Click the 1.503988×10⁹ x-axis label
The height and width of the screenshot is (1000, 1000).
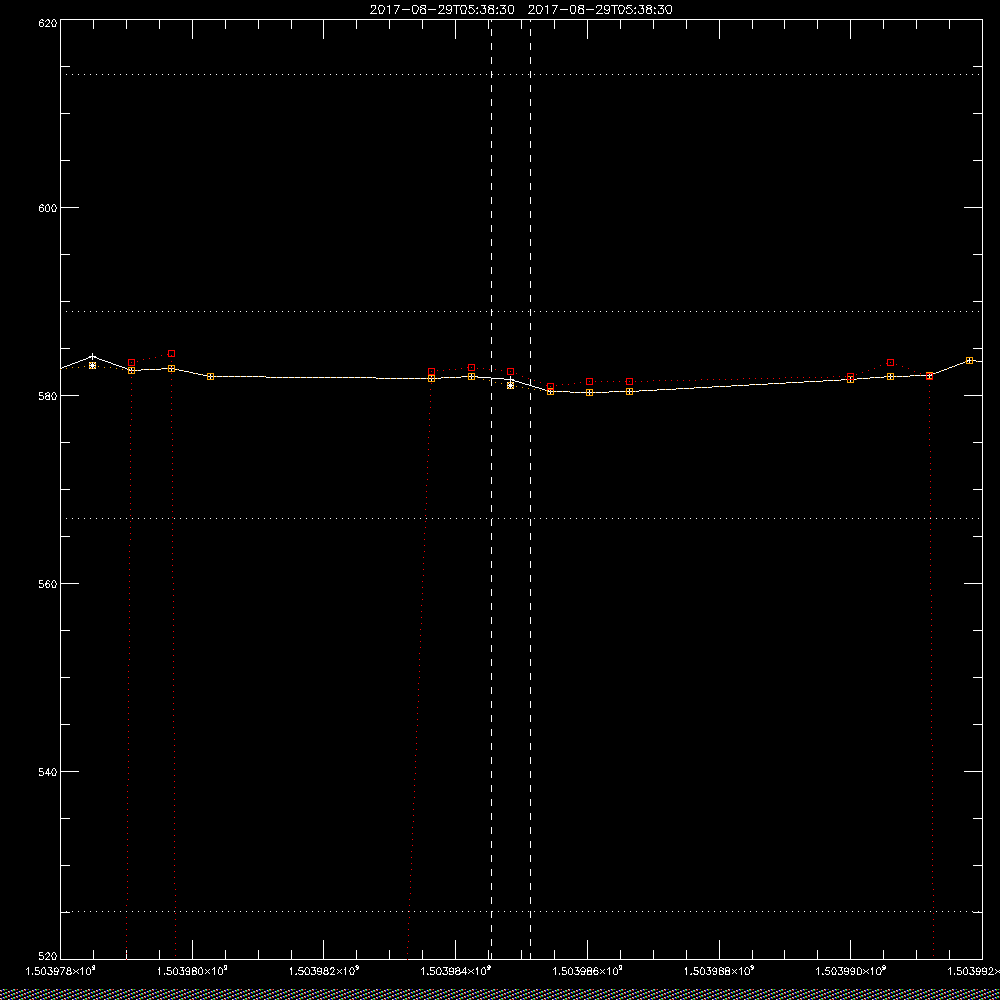tap(719, 971)
